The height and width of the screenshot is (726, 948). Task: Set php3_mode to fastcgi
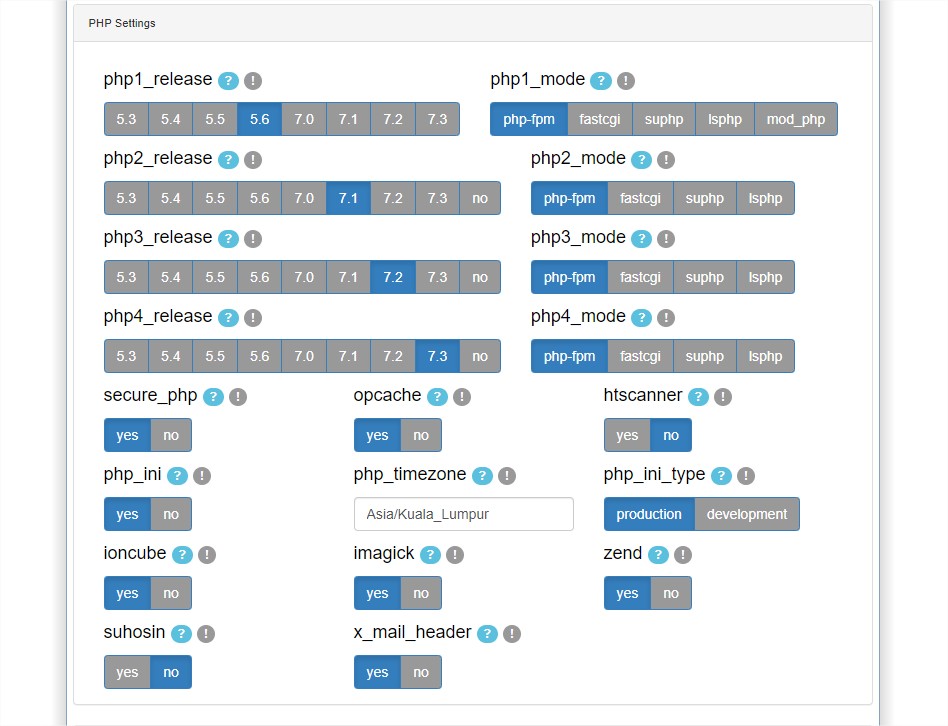pyautogui.click(x=640, y=277)
